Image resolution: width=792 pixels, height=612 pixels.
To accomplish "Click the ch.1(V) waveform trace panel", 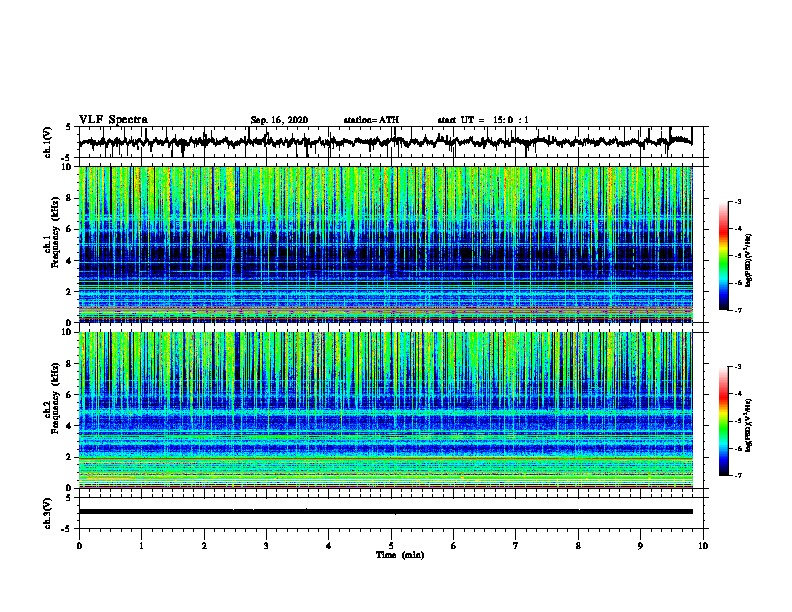I will pos(391,142).
